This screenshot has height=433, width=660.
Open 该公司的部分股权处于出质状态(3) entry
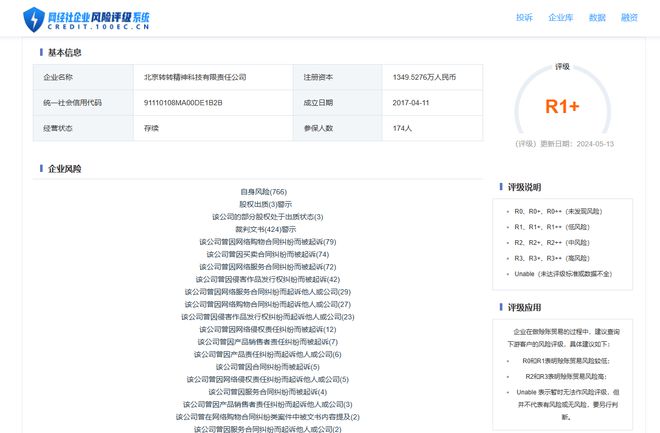(x=268, y=217)
